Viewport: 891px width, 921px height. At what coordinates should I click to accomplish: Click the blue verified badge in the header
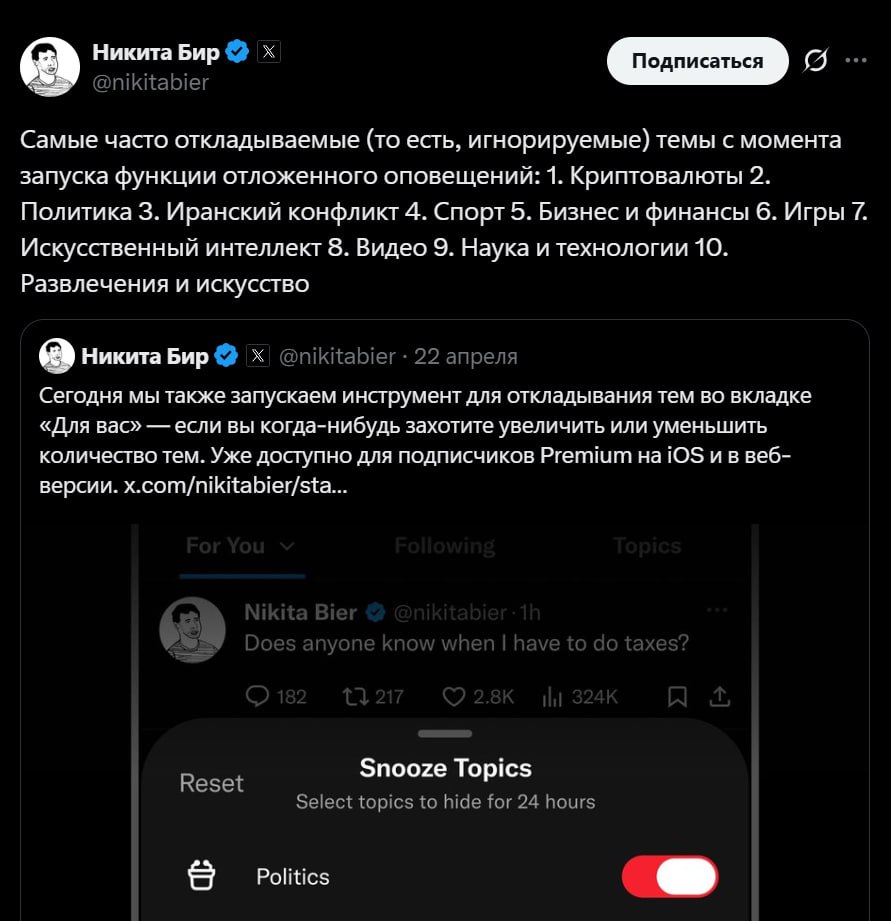(237, 52)
